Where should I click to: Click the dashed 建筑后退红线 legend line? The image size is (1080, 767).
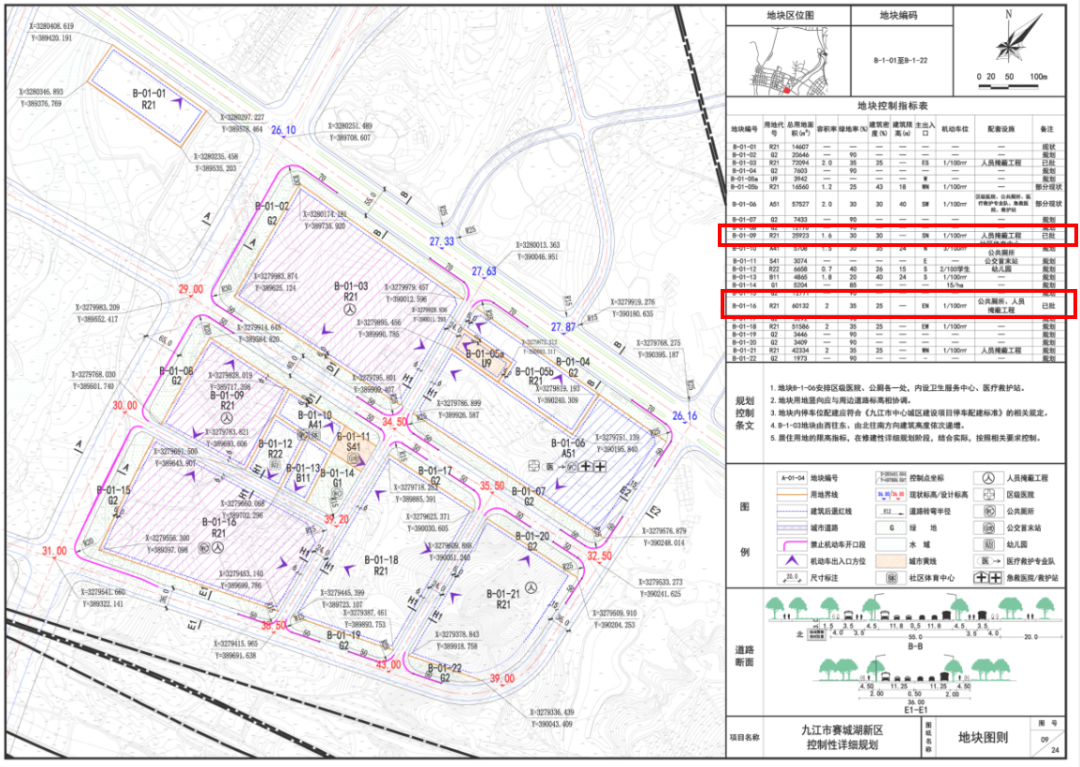click(791, 512)
